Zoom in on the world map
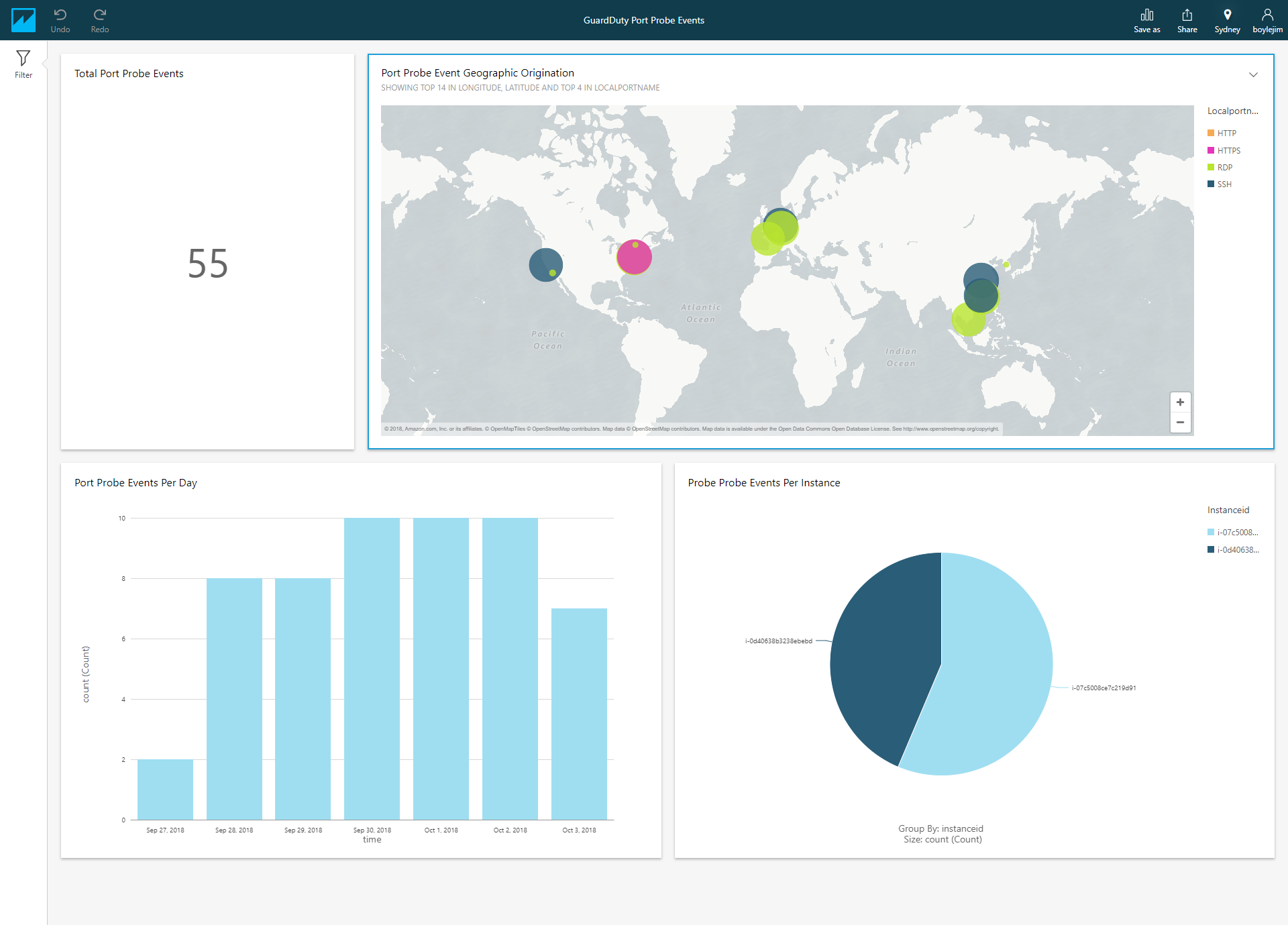 click(x=1181, y=402)
